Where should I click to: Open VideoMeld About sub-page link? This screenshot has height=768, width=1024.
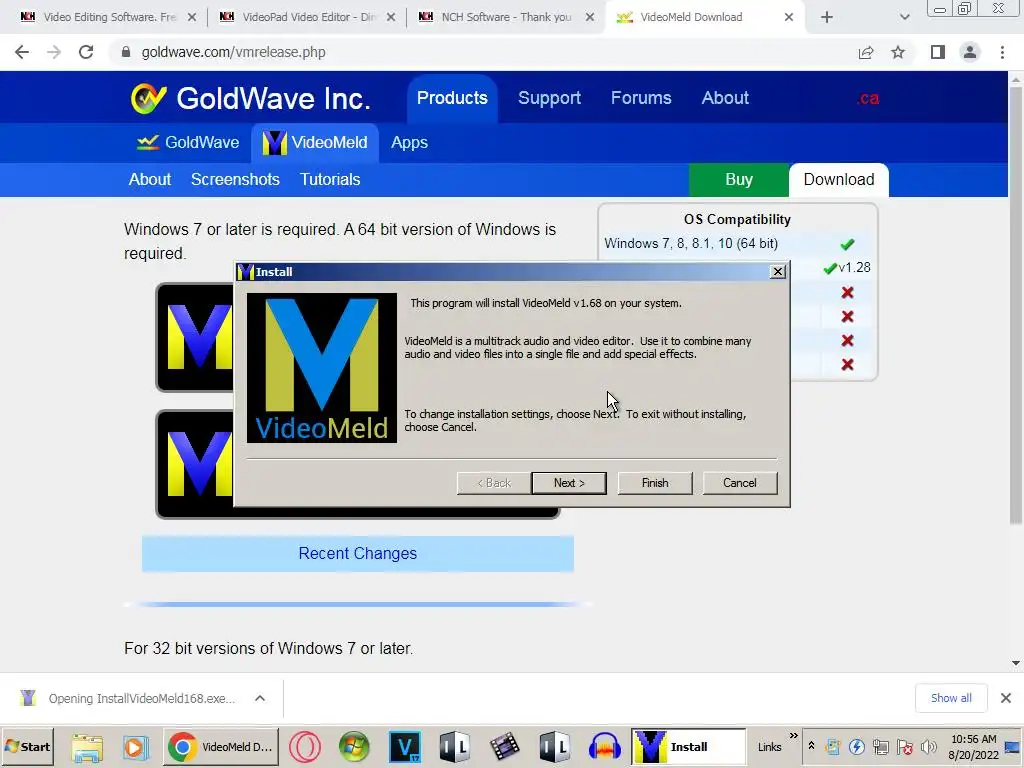[150, 180]
